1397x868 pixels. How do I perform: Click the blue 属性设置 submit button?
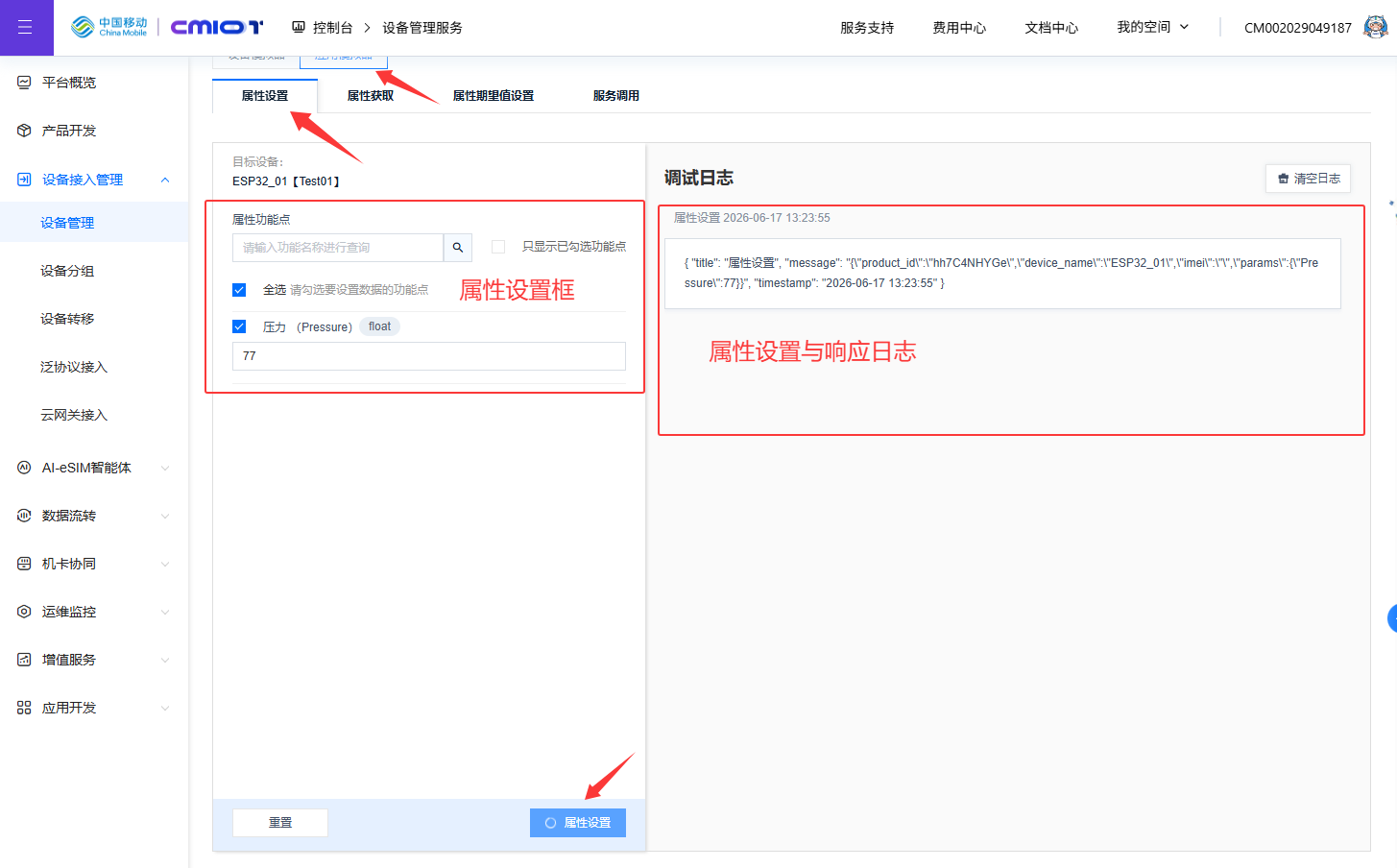click(x=578, y=823)
